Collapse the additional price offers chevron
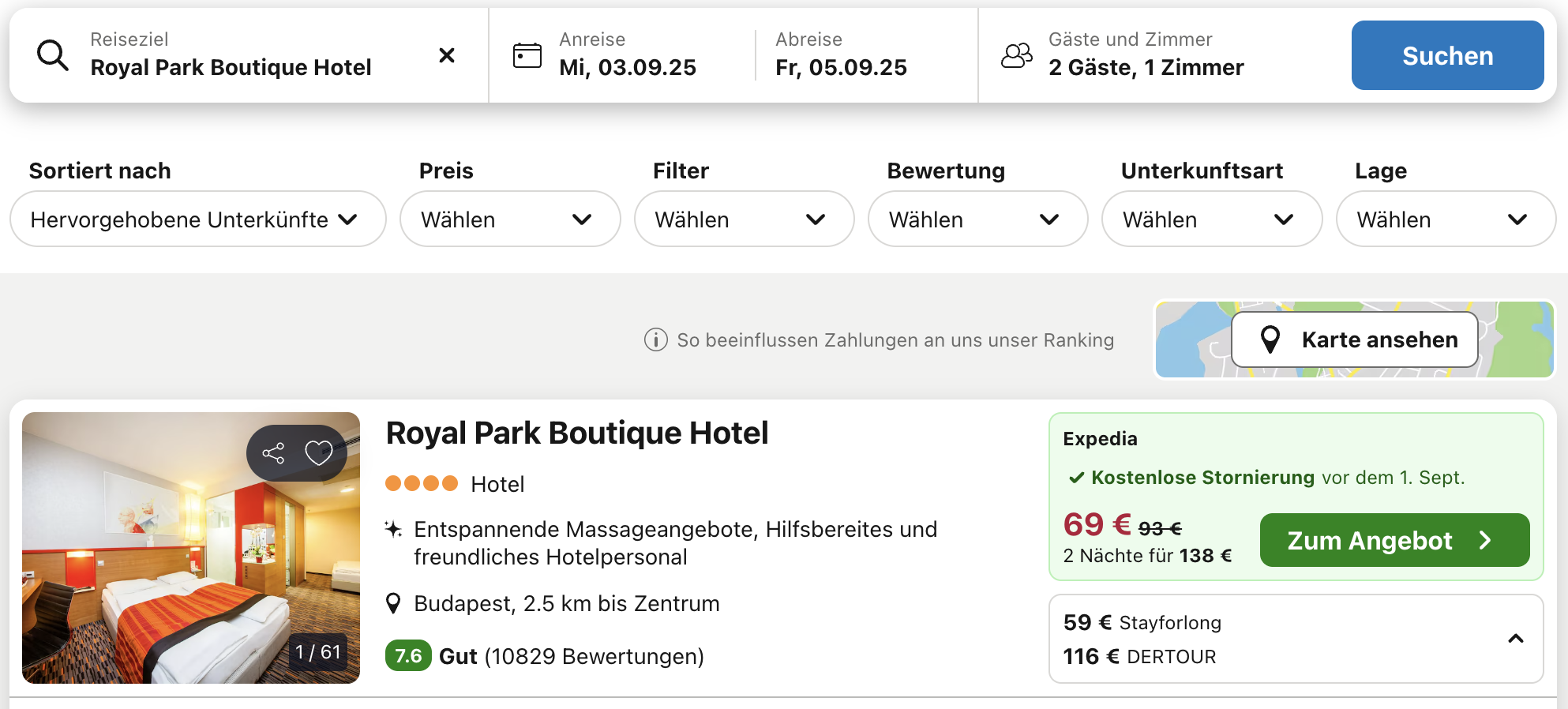The width and height of the screenshot is (1568, 709). pos(1516,639)
